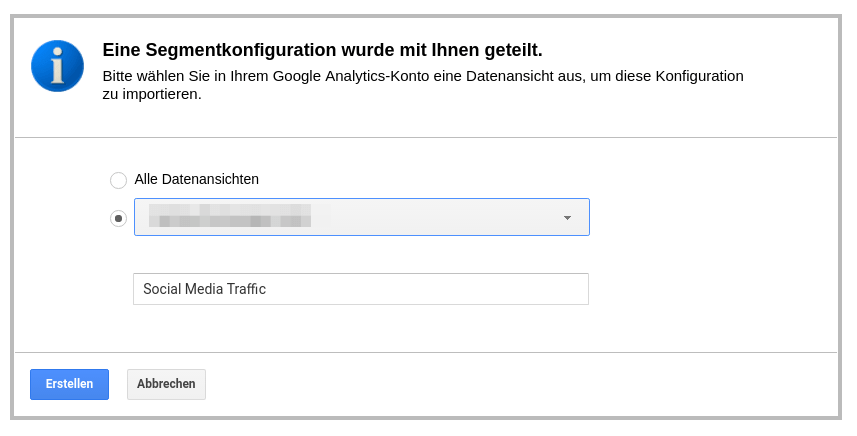Open the data view dropdown list
This screenshot has height=436, width=857.
(x=361, y=217)
